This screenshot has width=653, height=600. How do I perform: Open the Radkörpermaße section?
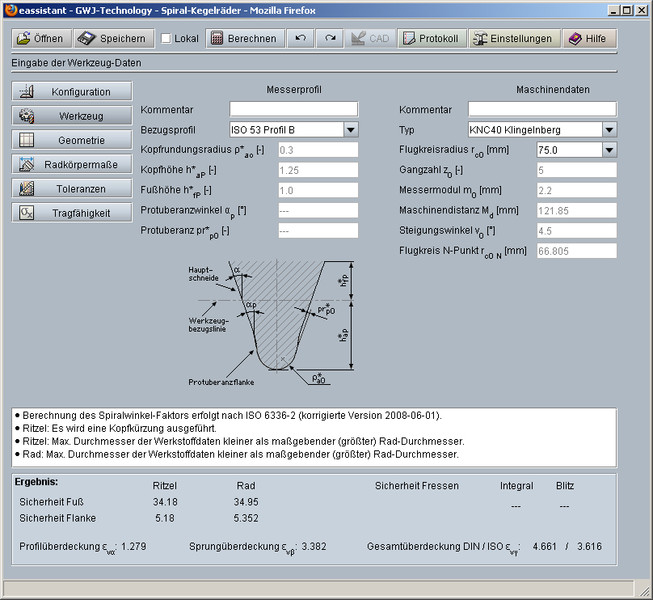coord(73,164)
